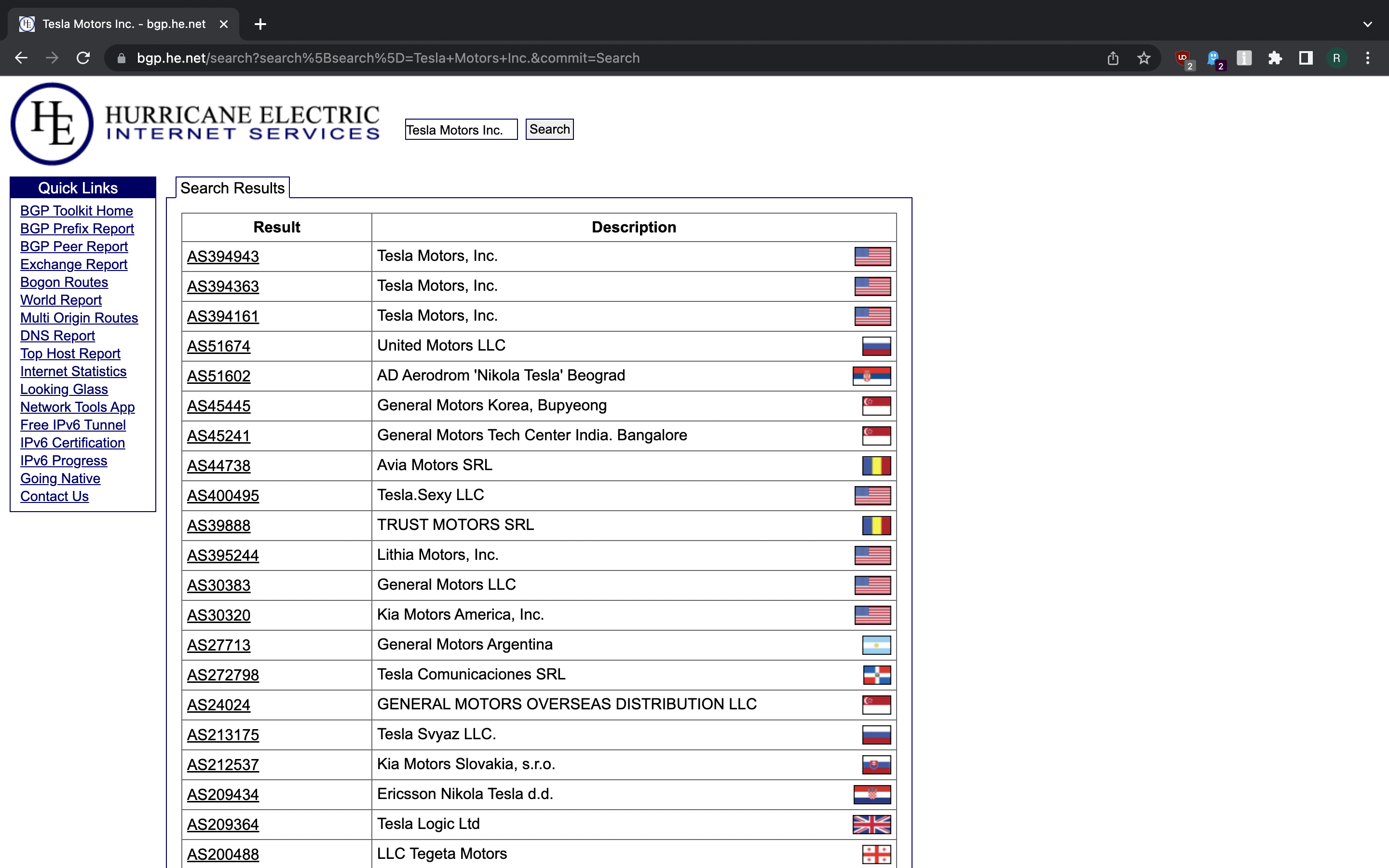
Task: Click the UK flag for AS209364
Action: (872, 825)
